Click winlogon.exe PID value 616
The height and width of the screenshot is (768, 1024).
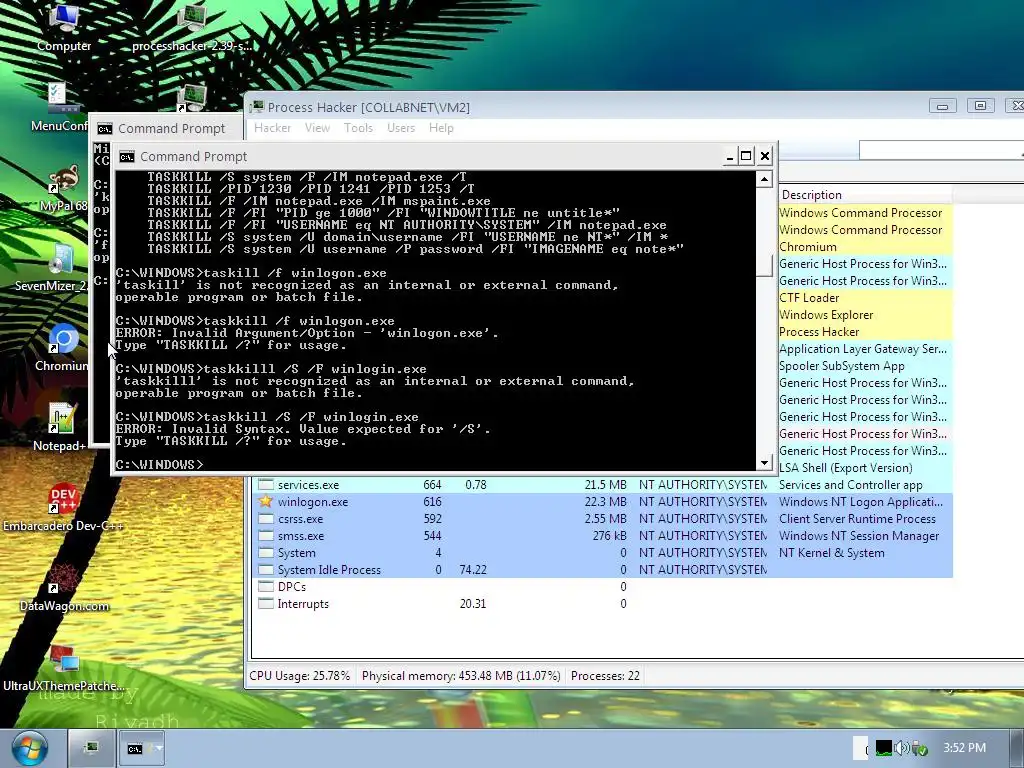(x=432, y=502)
